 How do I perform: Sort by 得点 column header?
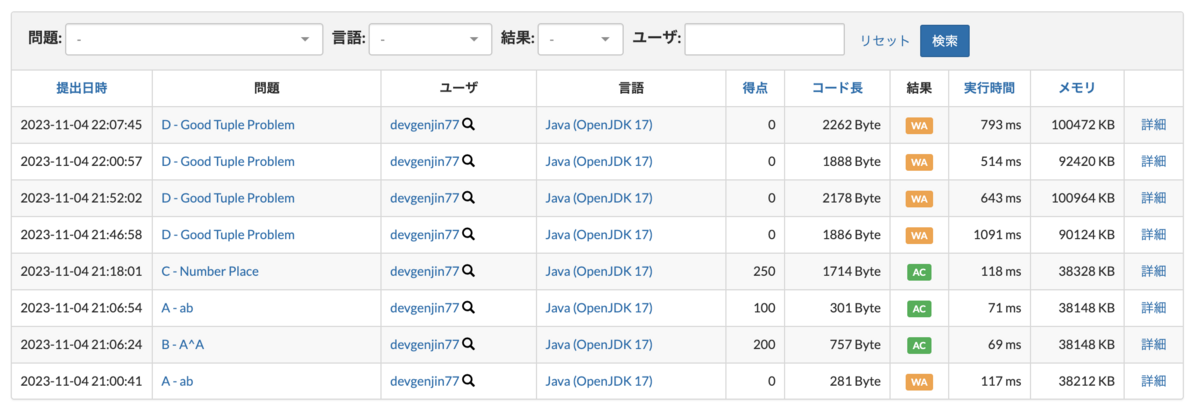[x=755, y=88]
